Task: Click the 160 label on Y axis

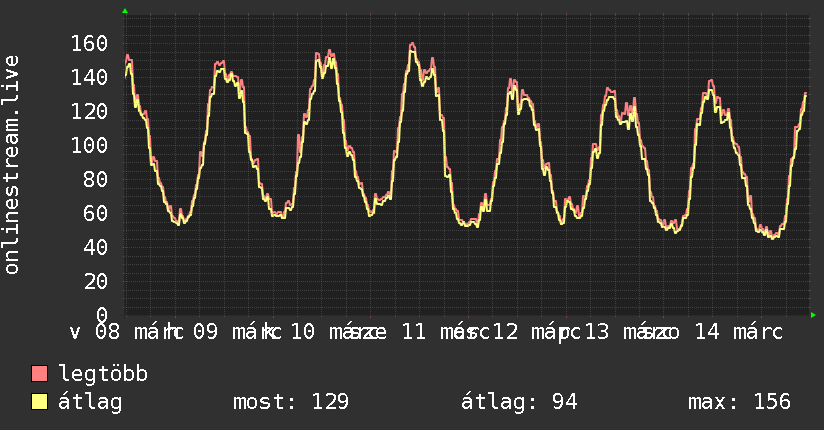Action: pyautogui.click(x=89, y=43)
